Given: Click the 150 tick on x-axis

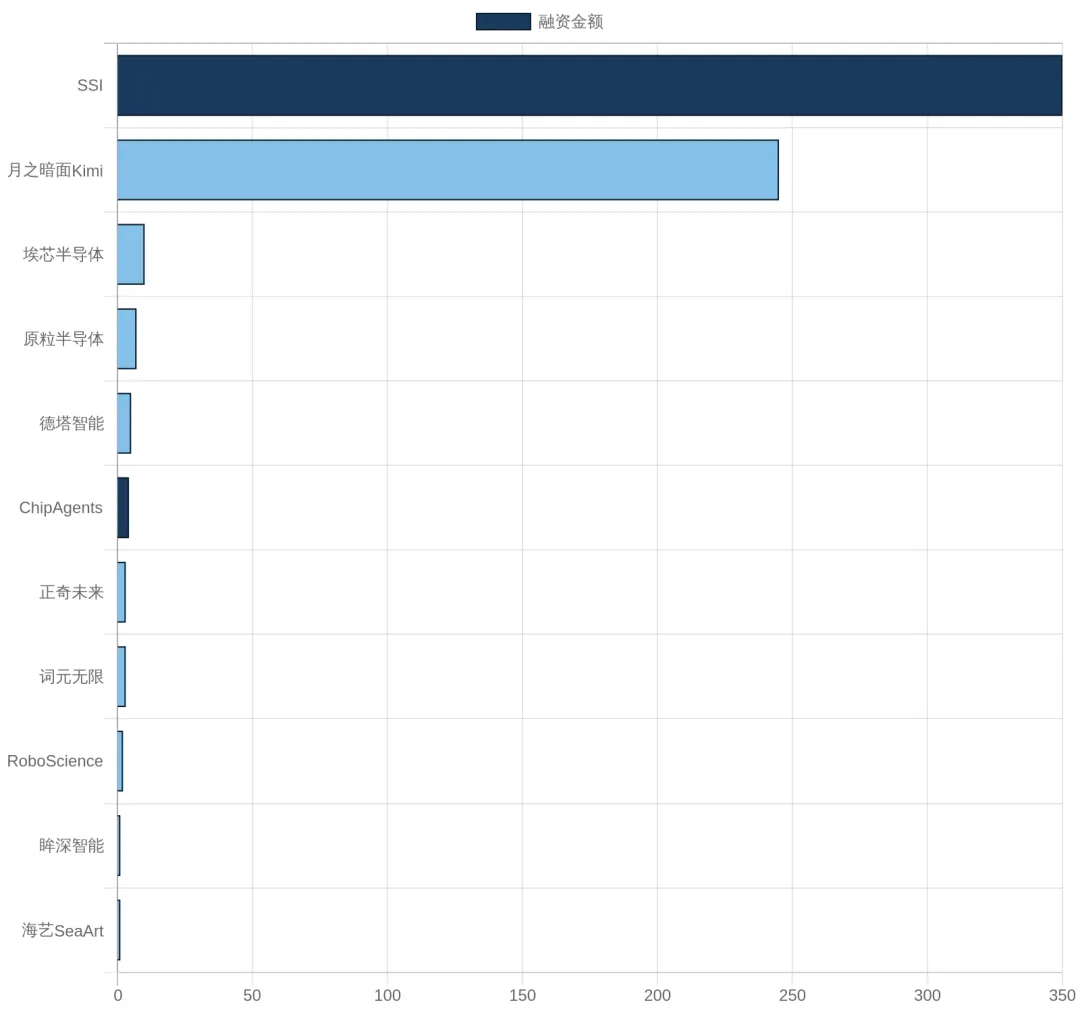Looking at the screenshot, I should point(522,995).
